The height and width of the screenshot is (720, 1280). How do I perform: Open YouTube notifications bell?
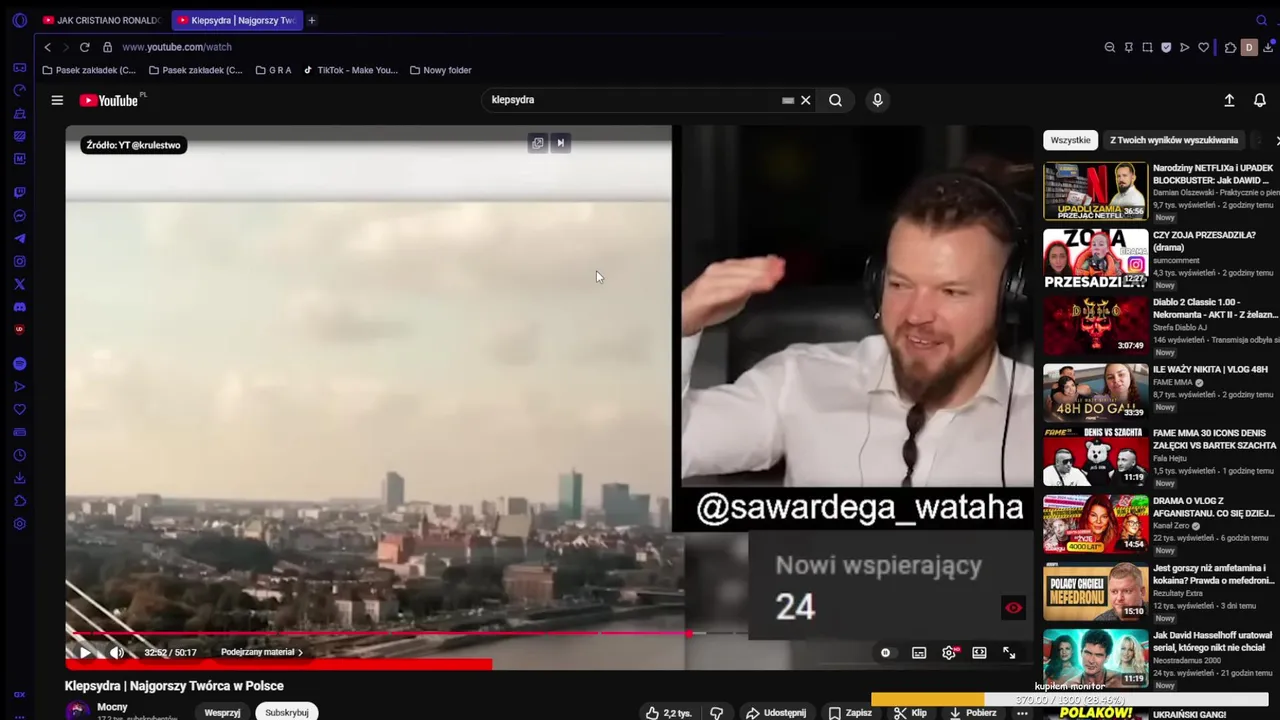(1260, 100)
